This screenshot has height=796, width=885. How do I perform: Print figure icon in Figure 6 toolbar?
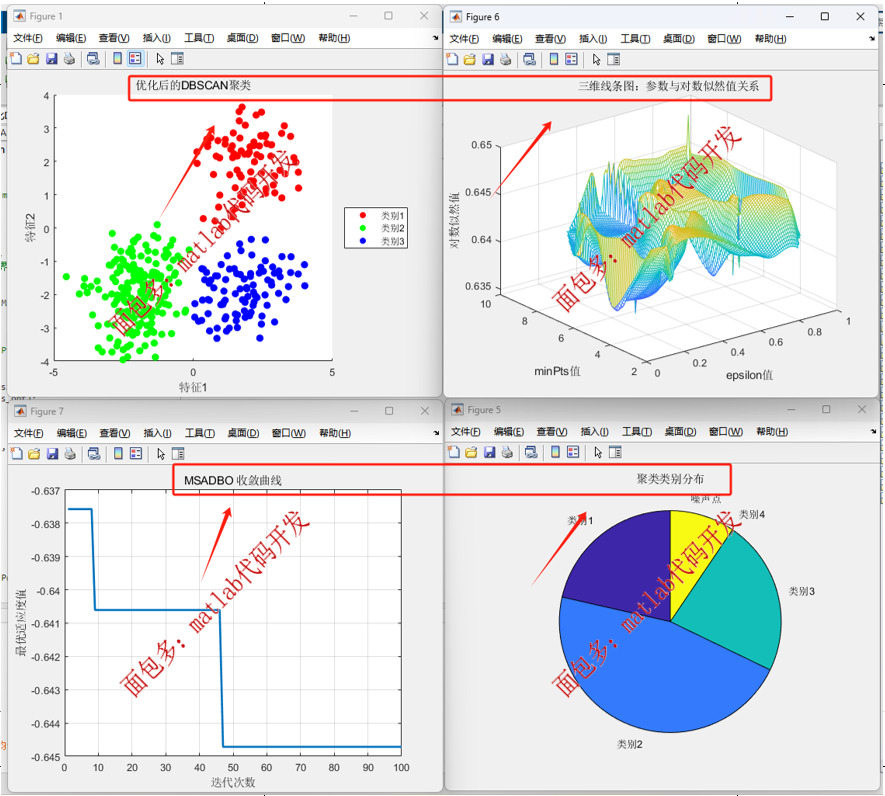pyautogui.click(x=506, y=59)
